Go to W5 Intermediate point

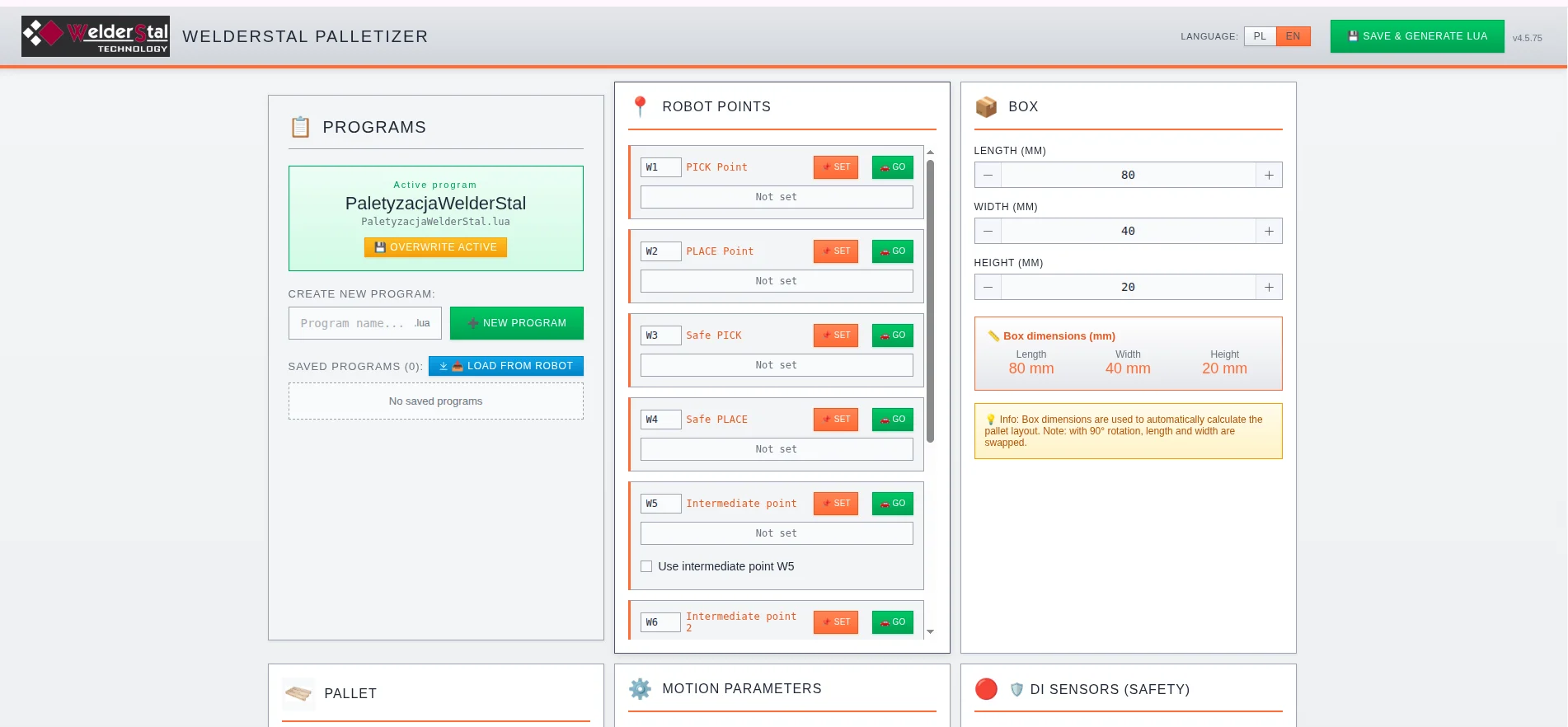893,504
